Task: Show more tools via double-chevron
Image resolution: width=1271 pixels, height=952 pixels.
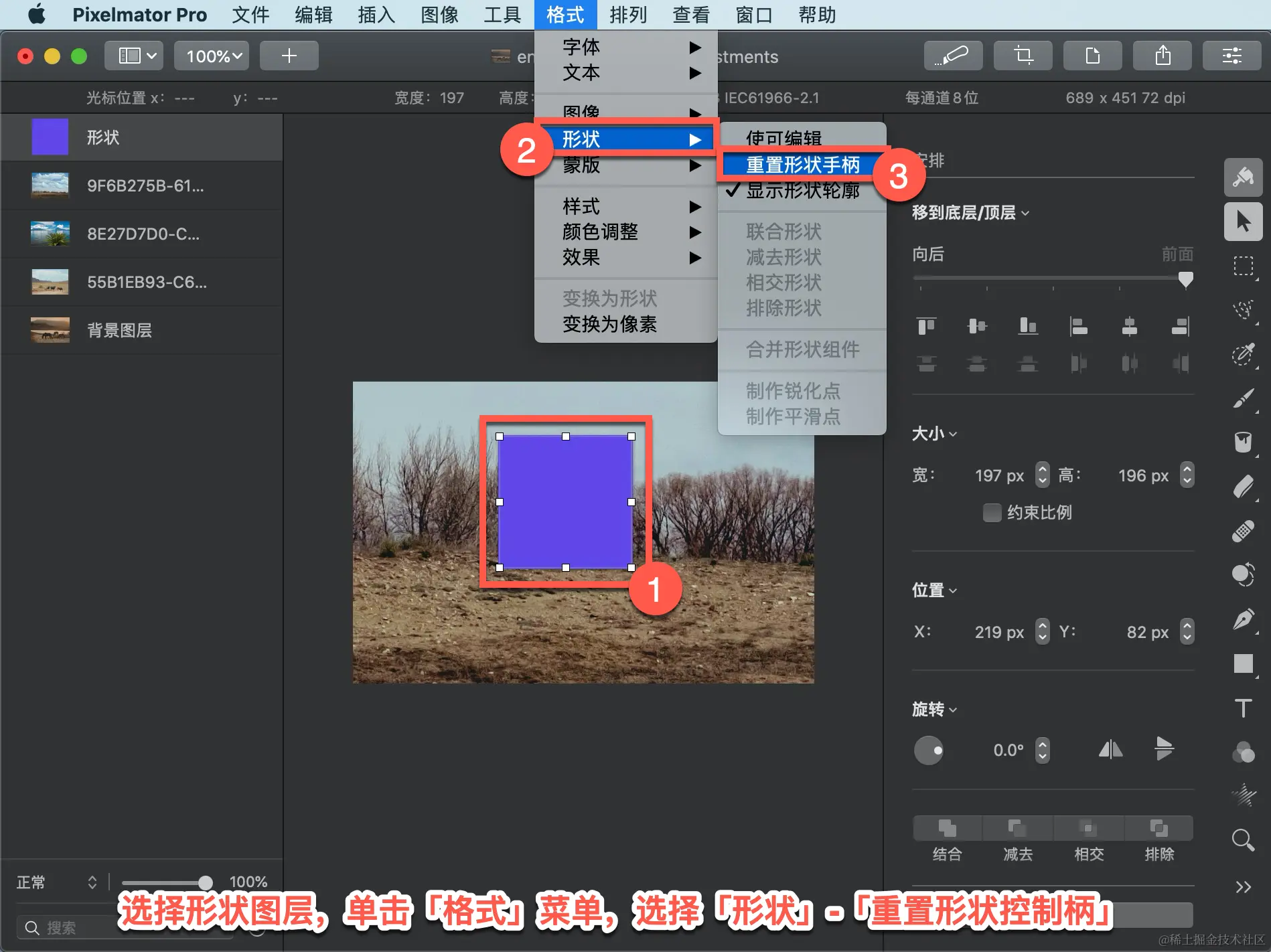Action: 1244,887
